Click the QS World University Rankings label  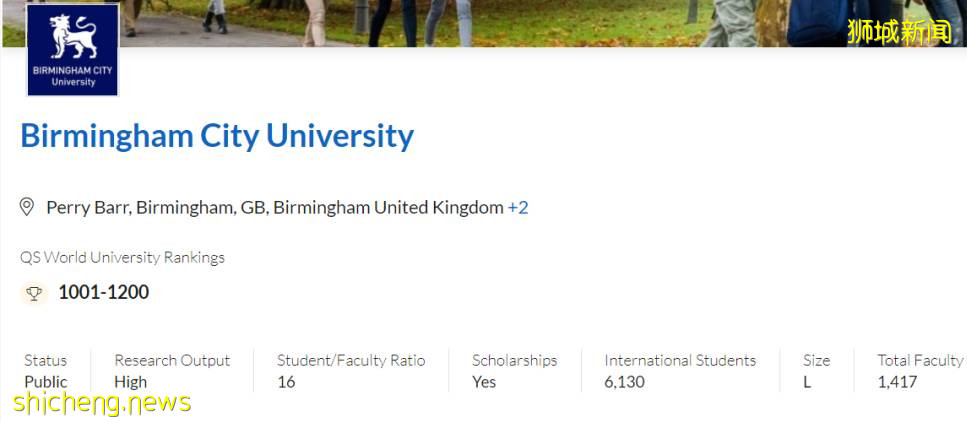coord(122,257)
